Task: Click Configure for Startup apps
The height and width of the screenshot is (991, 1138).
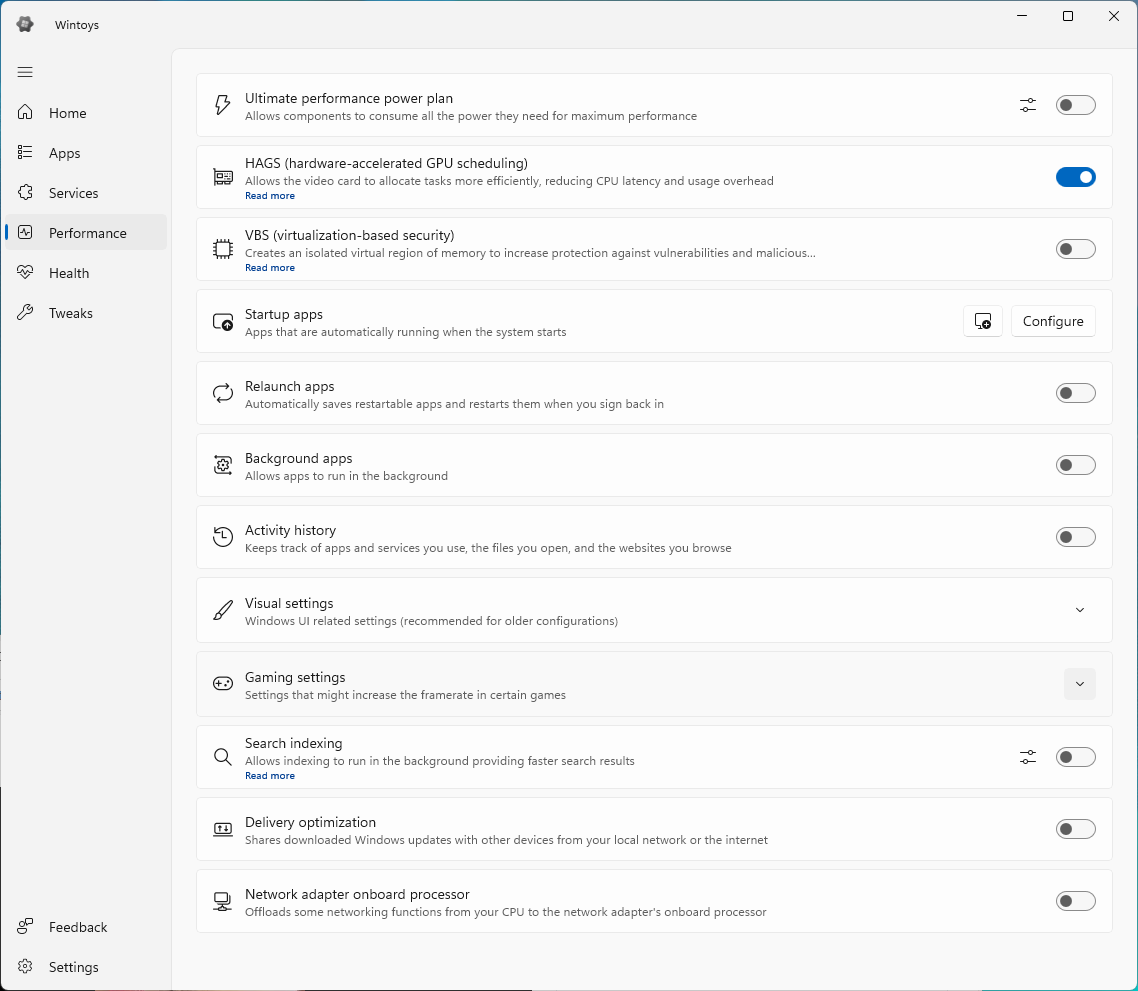Action: click(1053, 321)
